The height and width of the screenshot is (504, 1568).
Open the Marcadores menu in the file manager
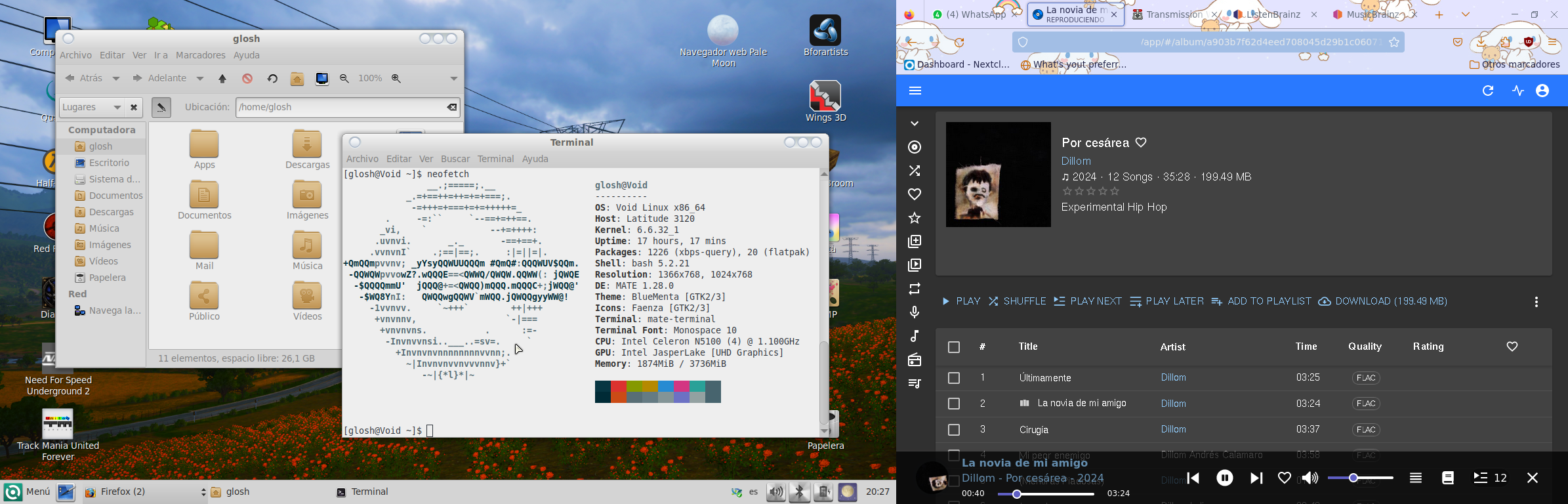(201, 55)
